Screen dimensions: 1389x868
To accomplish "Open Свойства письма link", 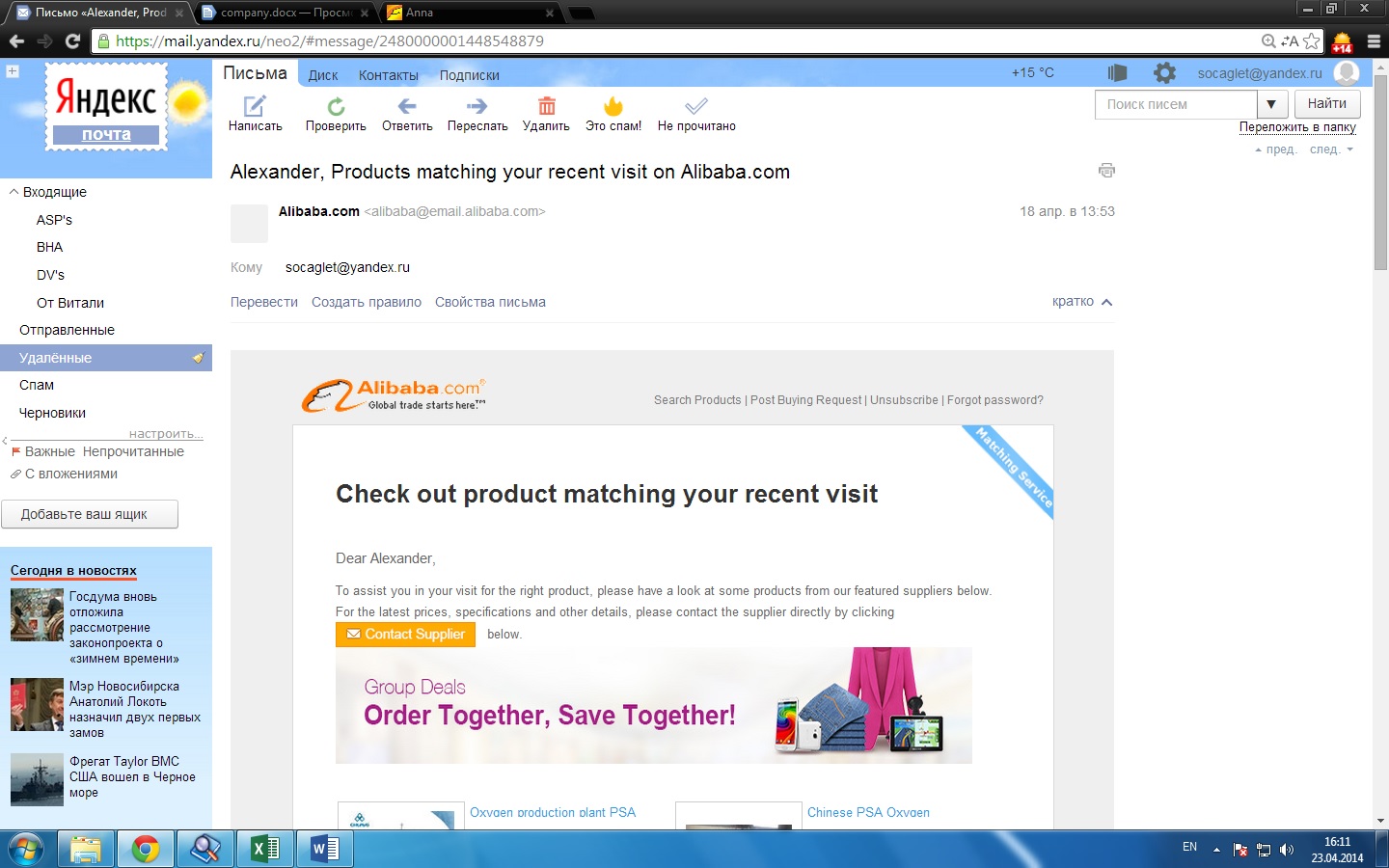I will pyautogui.click(x=490, y=302).
